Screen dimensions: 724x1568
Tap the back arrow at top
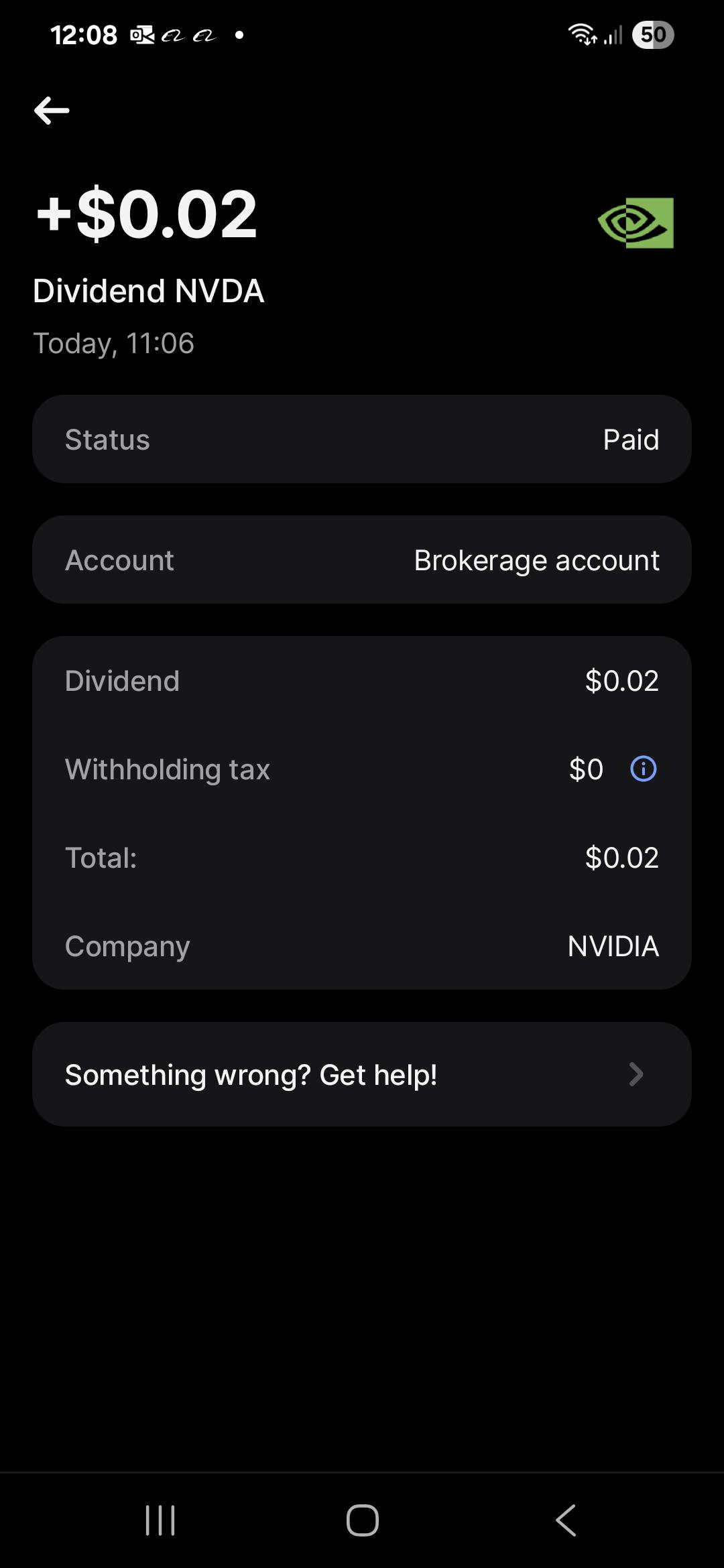tap(52, 111)
